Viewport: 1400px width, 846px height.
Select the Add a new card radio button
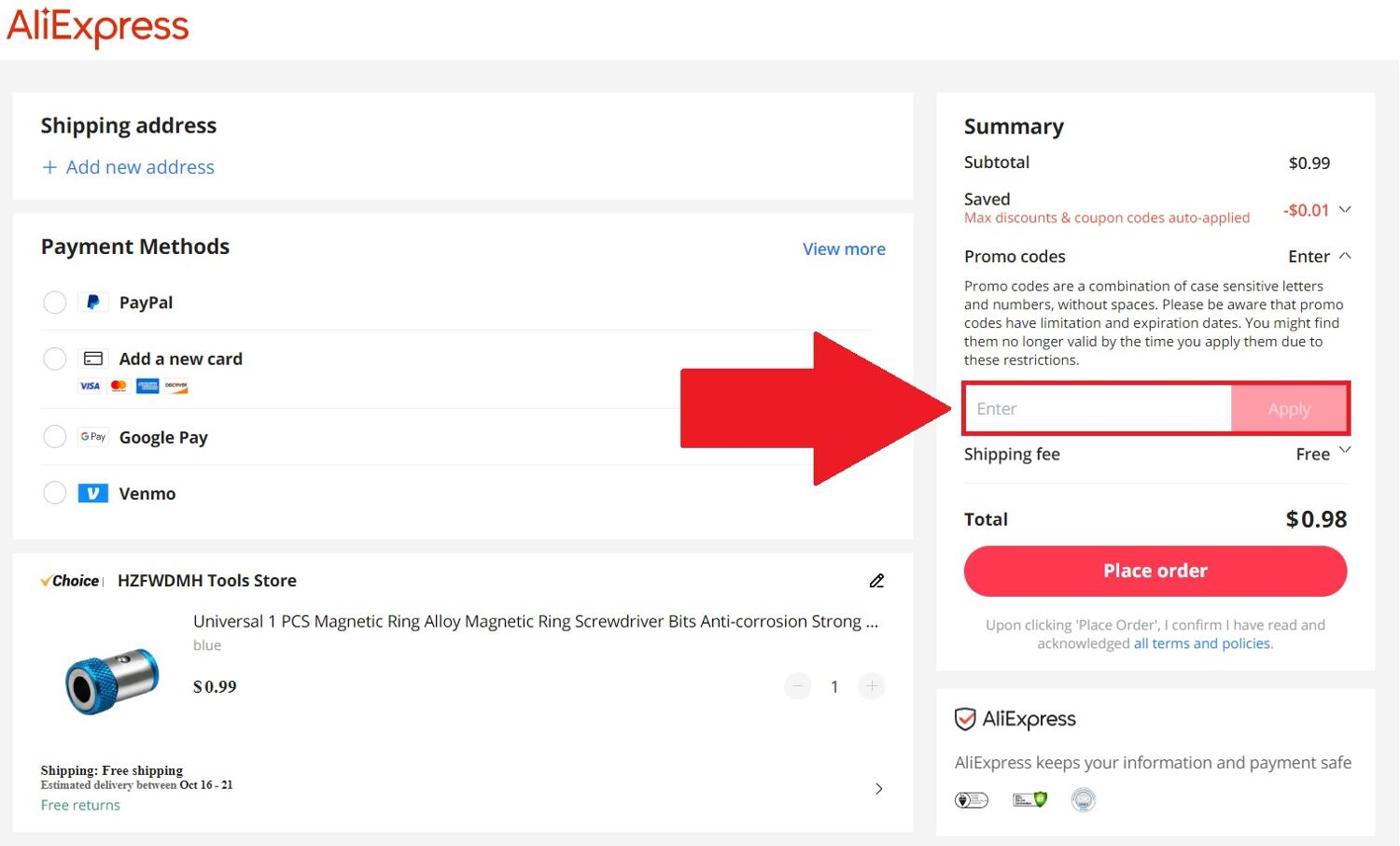(x=55, y=359)
